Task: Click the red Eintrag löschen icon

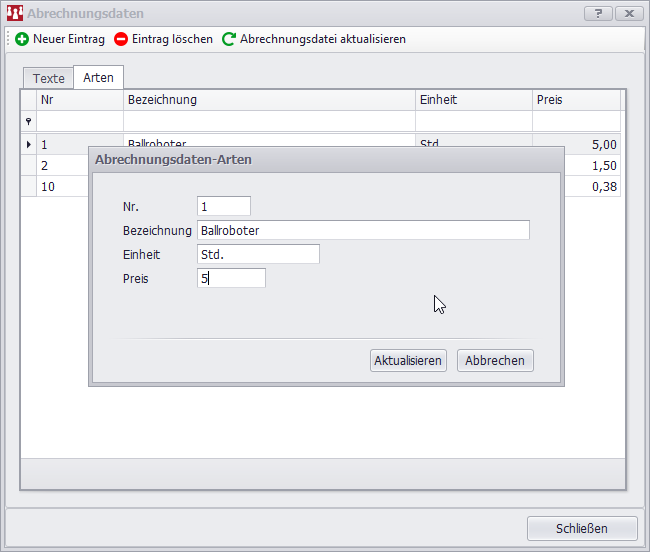Action: tap(121, 39)
